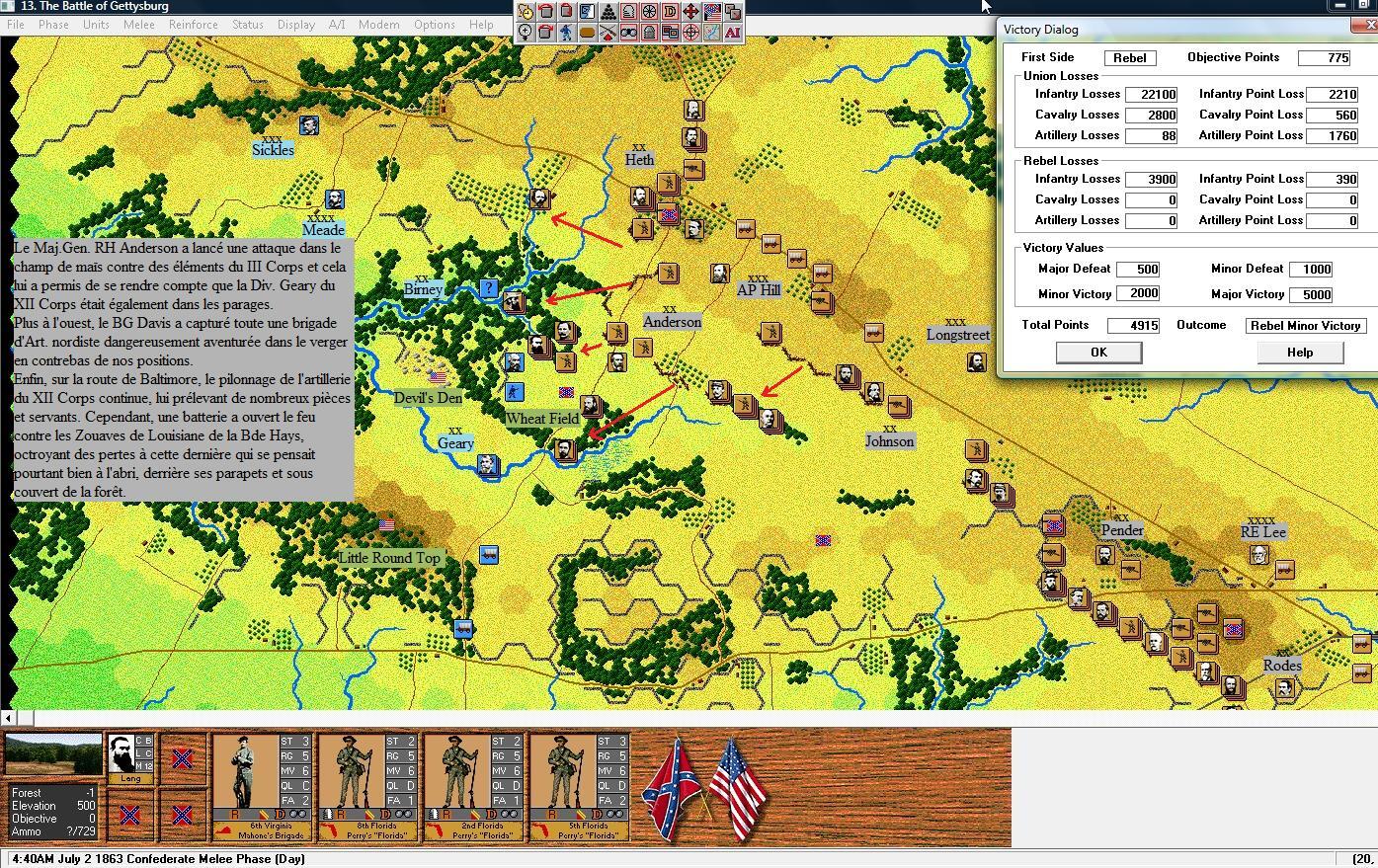
Task: Open the File menu
Action: (16, 25)
